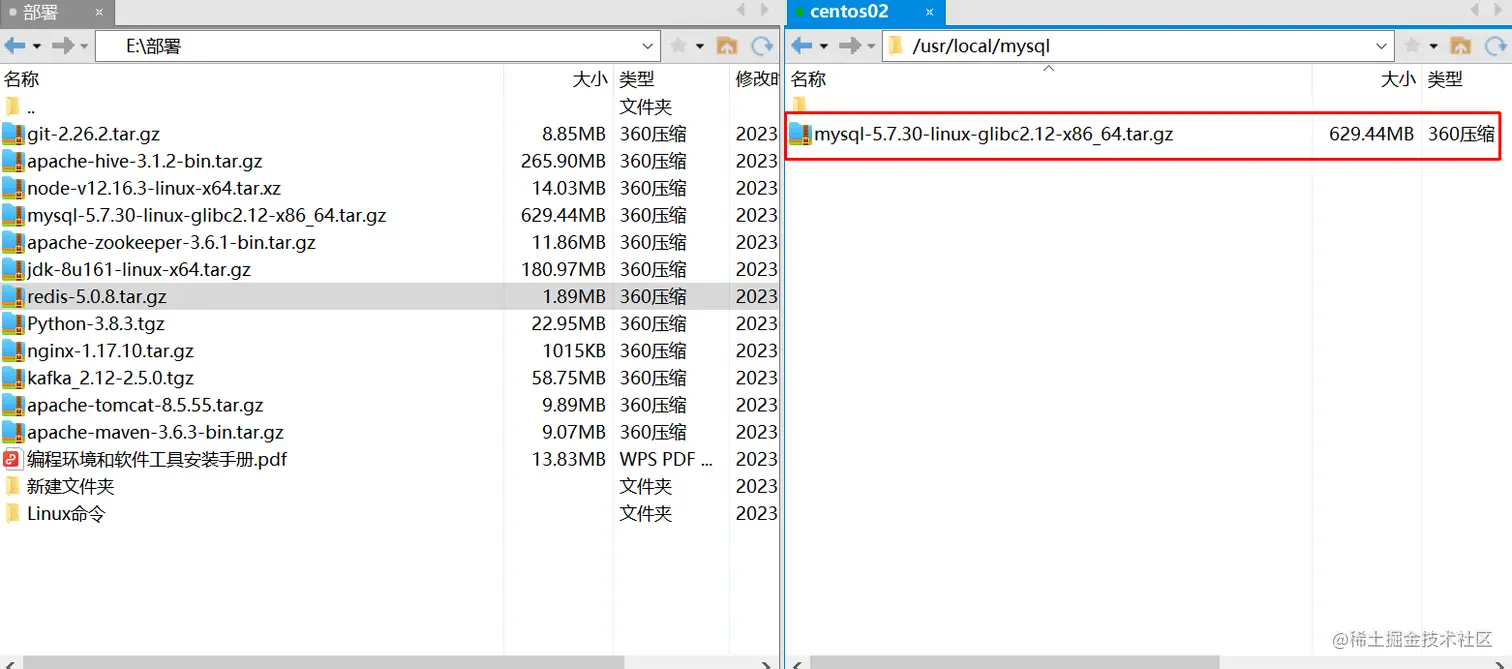Screen dimensions: 1512x669
Task: Sort left pane by 类型 column
Action: click(671, 79)
